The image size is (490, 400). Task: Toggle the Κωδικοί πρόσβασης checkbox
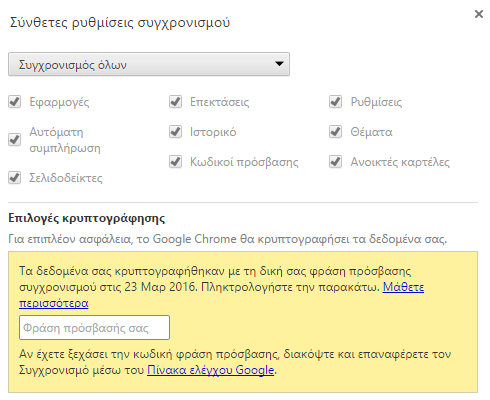(x=175, y=162)
